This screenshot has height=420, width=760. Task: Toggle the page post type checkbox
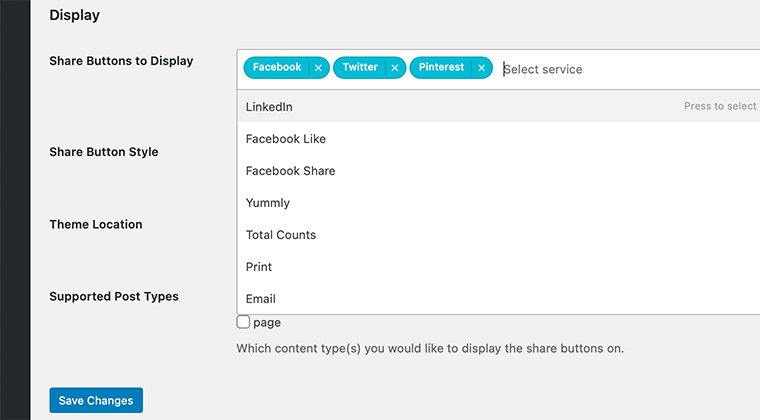coord(243,323)
